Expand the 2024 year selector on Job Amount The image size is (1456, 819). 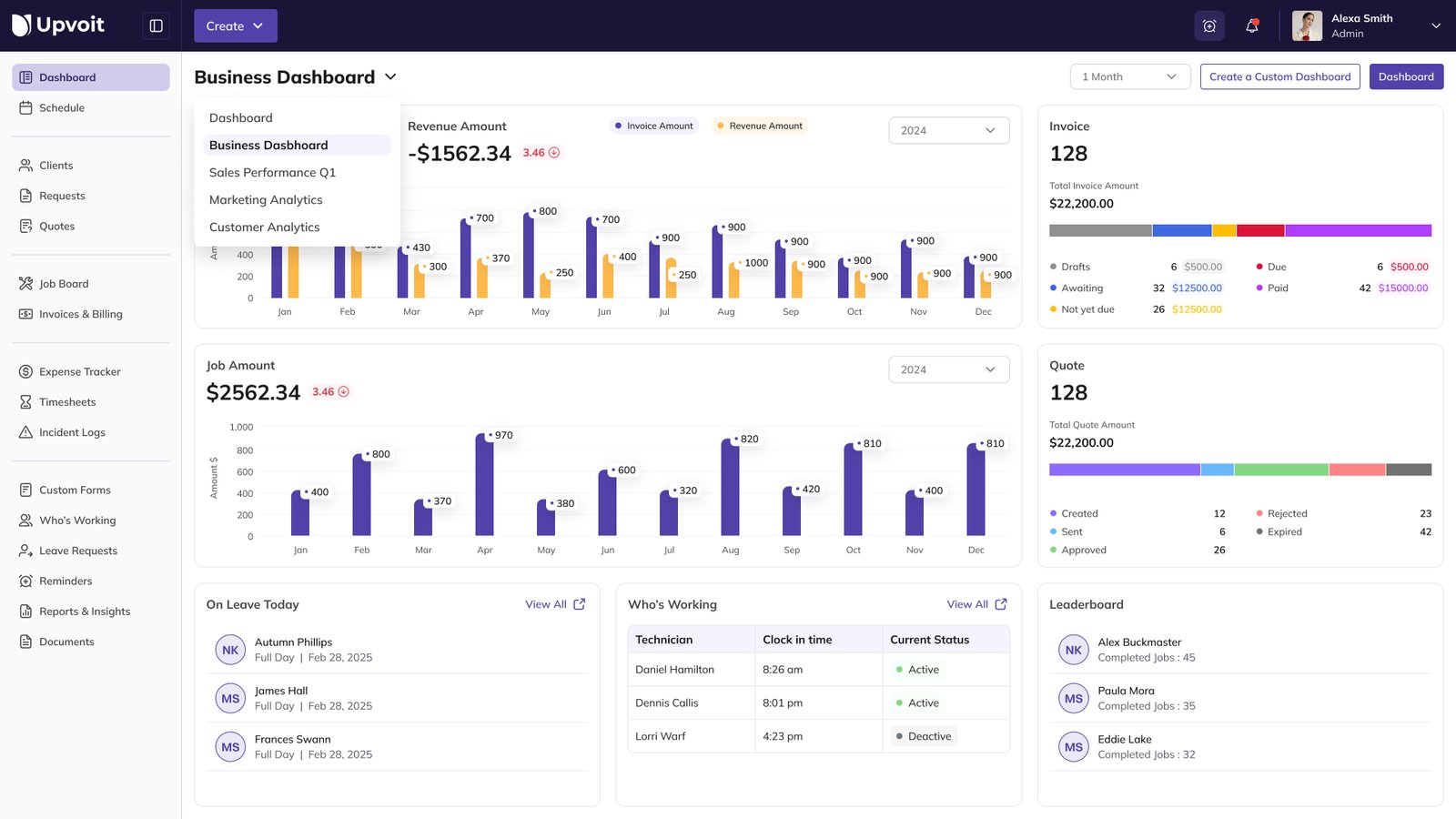(948, 369)
